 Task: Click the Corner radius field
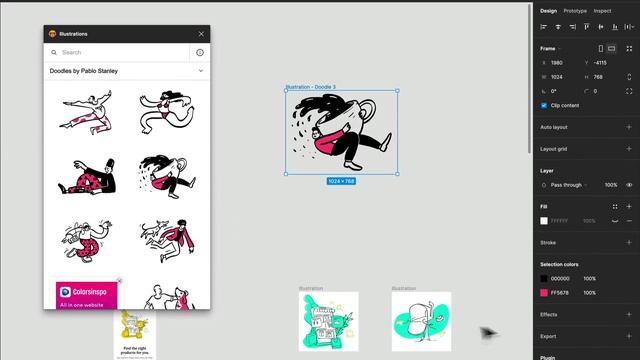click(602, 91)
